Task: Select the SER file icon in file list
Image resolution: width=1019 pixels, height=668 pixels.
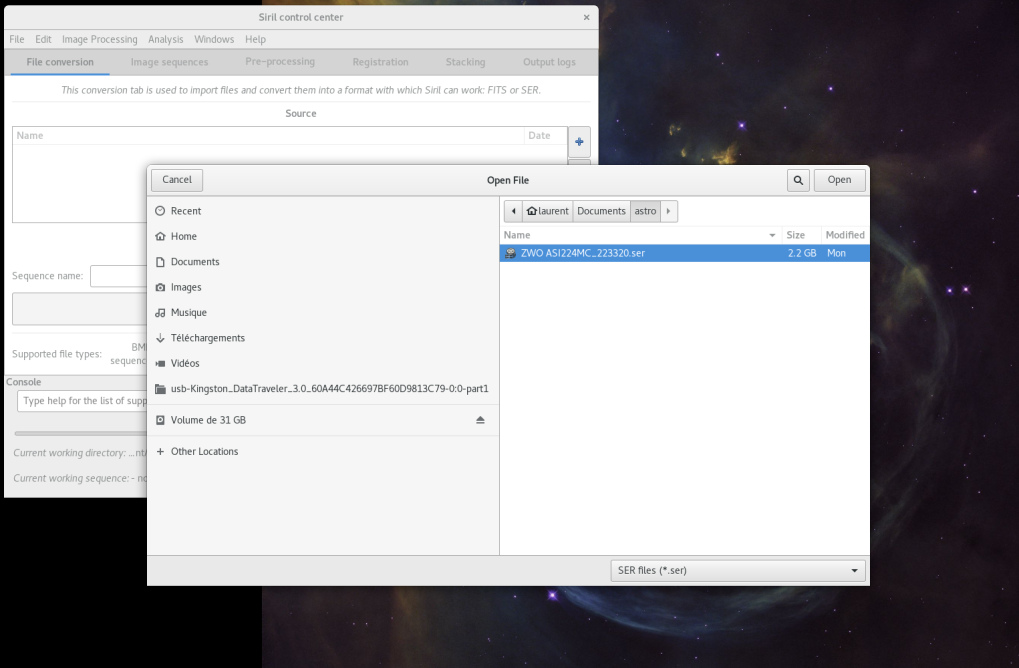Action: pos(510,253)
